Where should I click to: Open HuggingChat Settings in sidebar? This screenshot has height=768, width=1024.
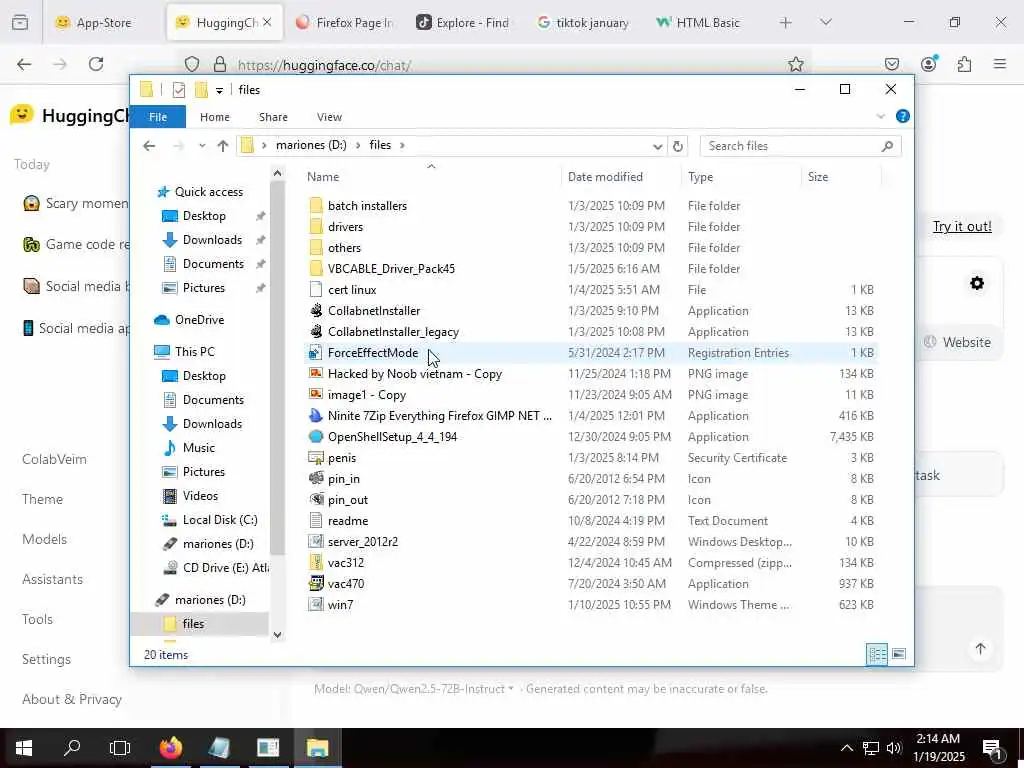tap(46, 659)
